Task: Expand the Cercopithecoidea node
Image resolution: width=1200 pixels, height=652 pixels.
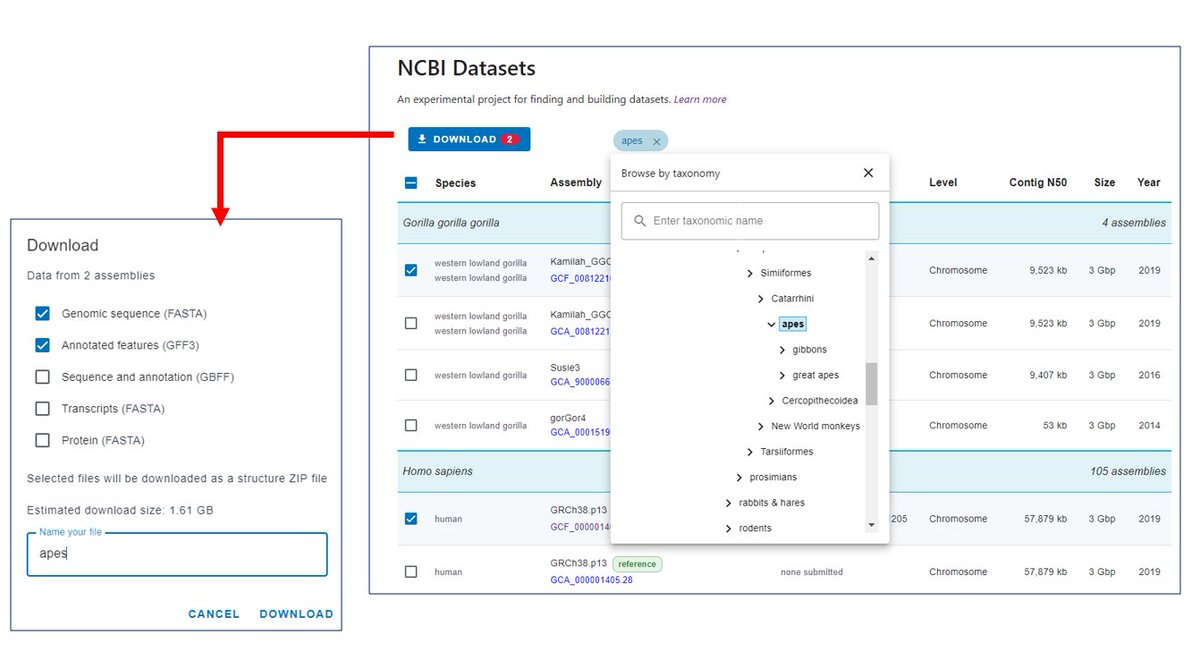Action: coord(772,401)
